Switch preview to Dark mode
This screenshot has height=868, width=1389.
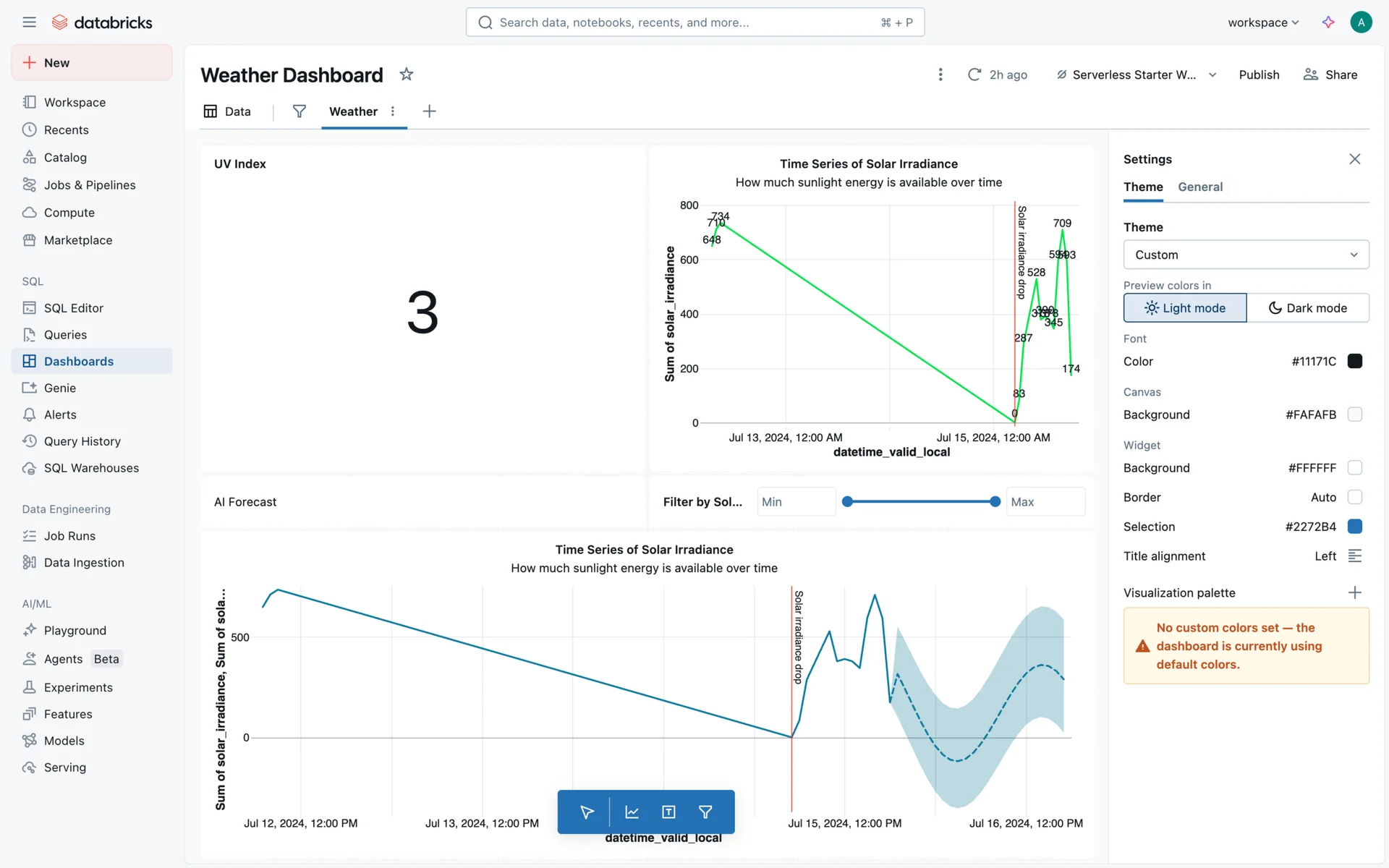point(1307,308)
